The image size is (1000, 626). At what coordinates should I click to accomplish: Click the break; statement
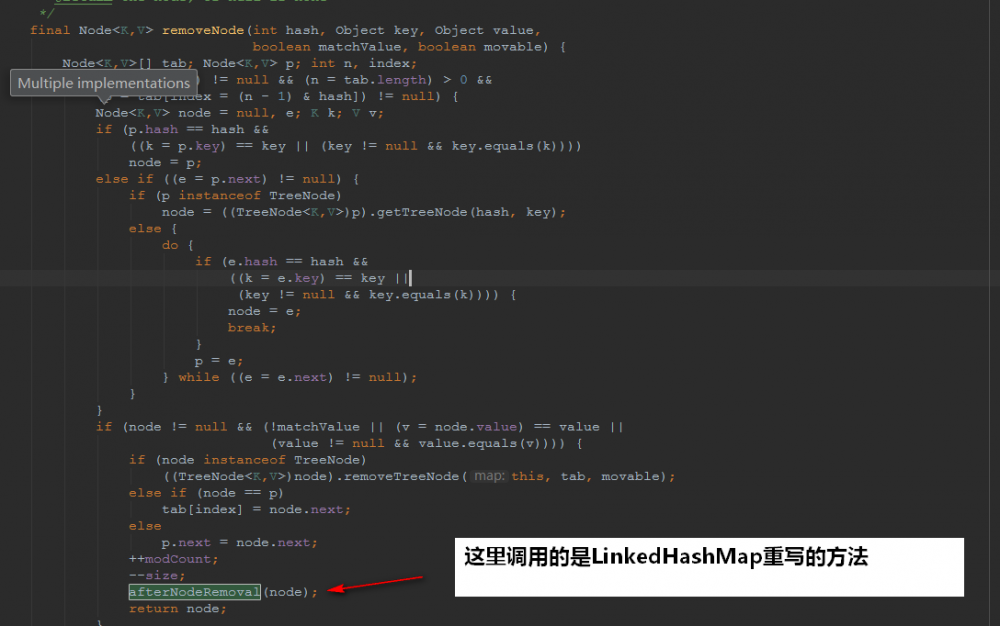click(252, 328)
